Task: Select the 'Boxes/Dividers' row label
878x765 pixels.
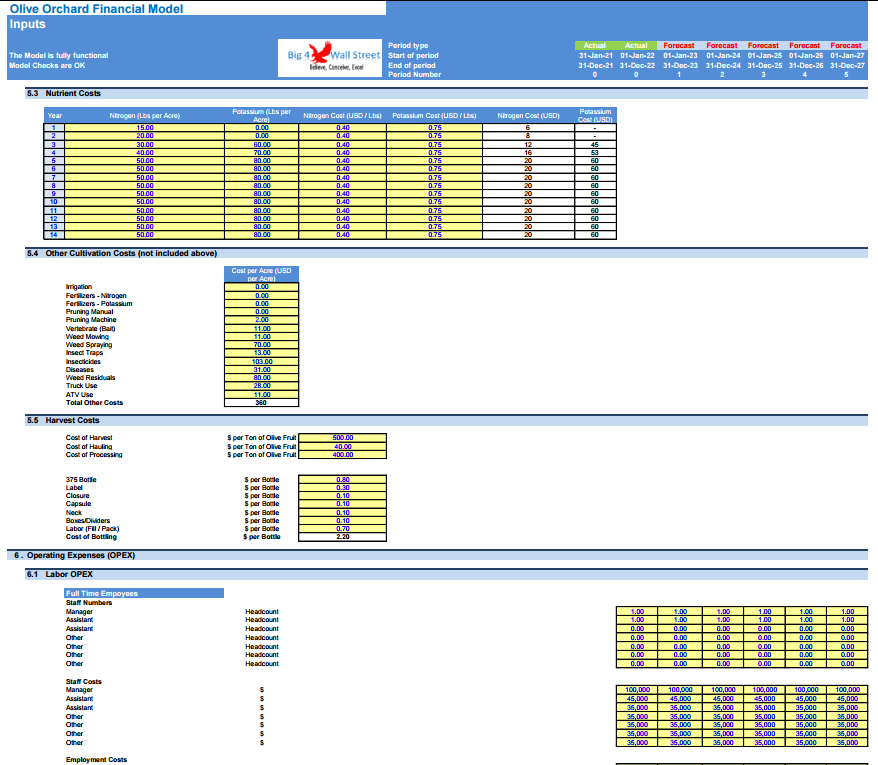Action: pyautogui.click(x=88, y=521)
